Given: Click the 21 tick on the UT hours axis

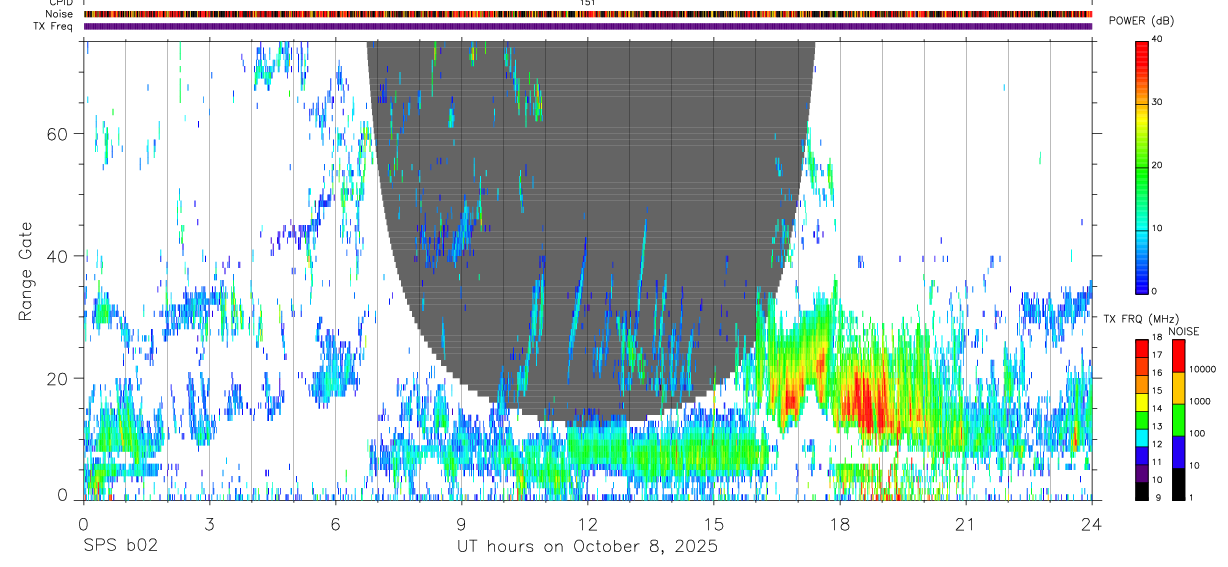Looking at the screenshot, I should click(x=966, y=524).
